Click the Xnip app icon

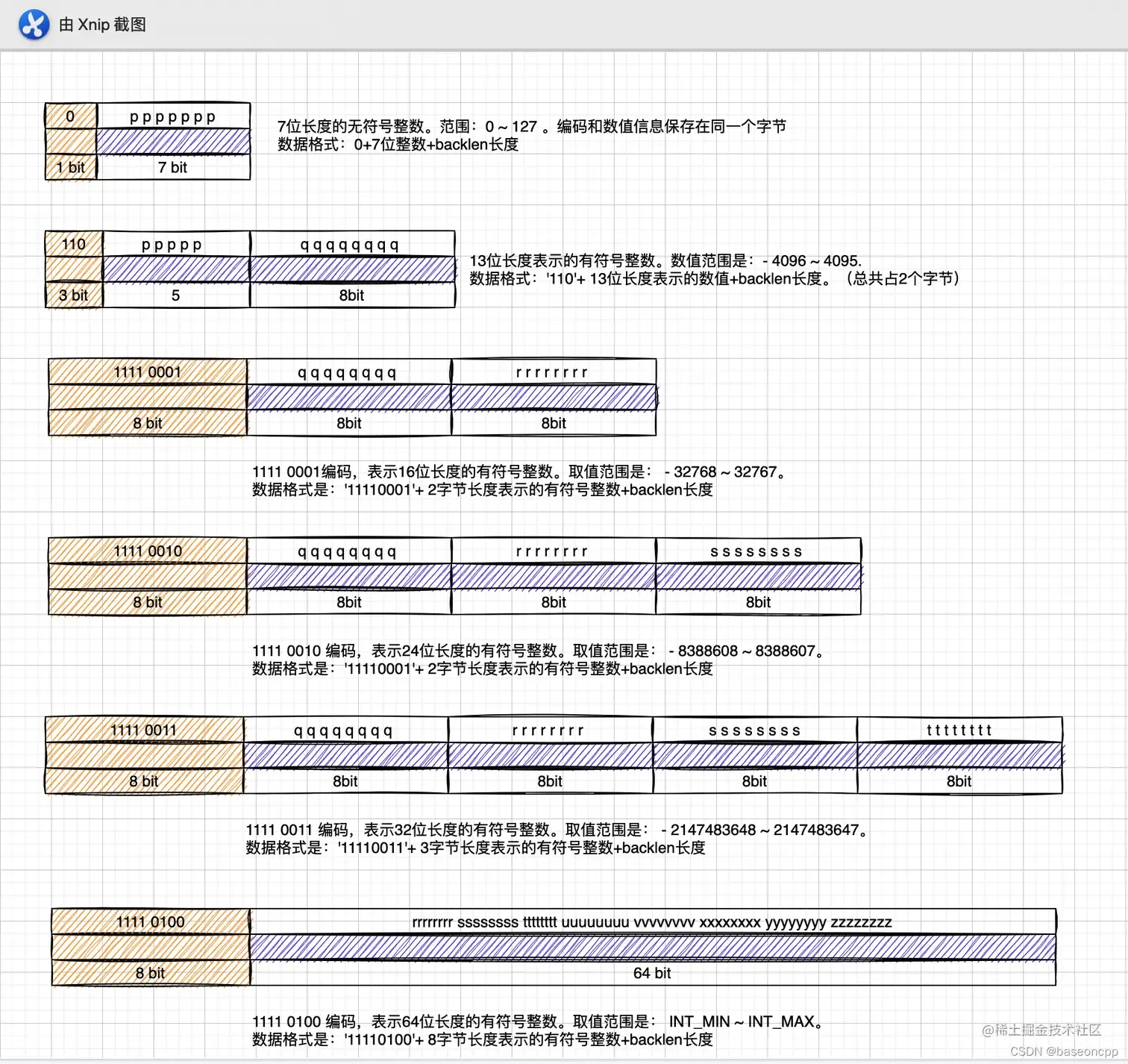[34, 25]
